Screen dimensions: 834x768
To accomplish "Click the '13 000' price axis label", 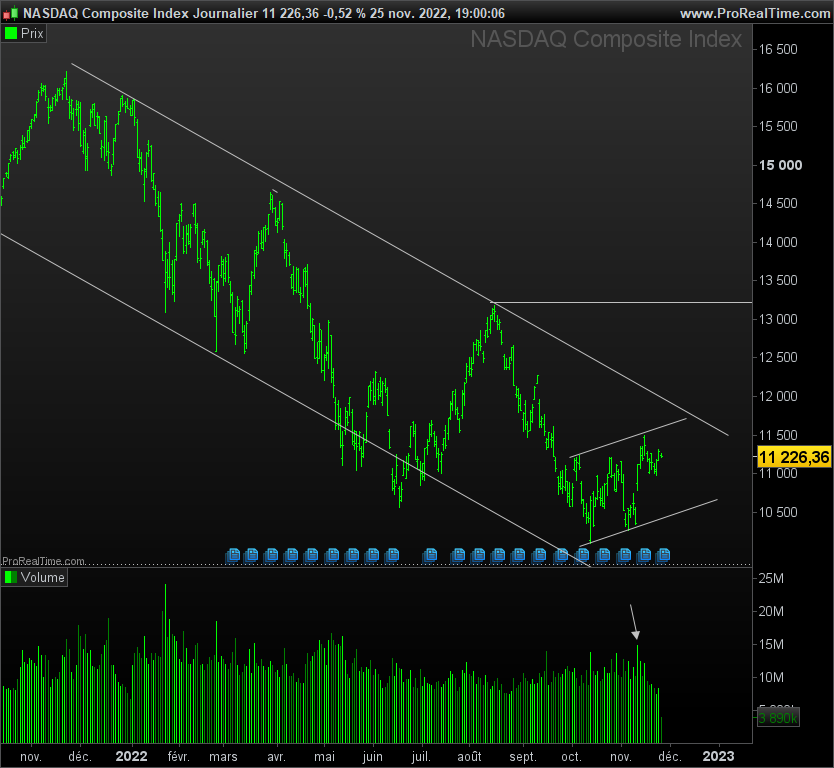I will [778, 320].
